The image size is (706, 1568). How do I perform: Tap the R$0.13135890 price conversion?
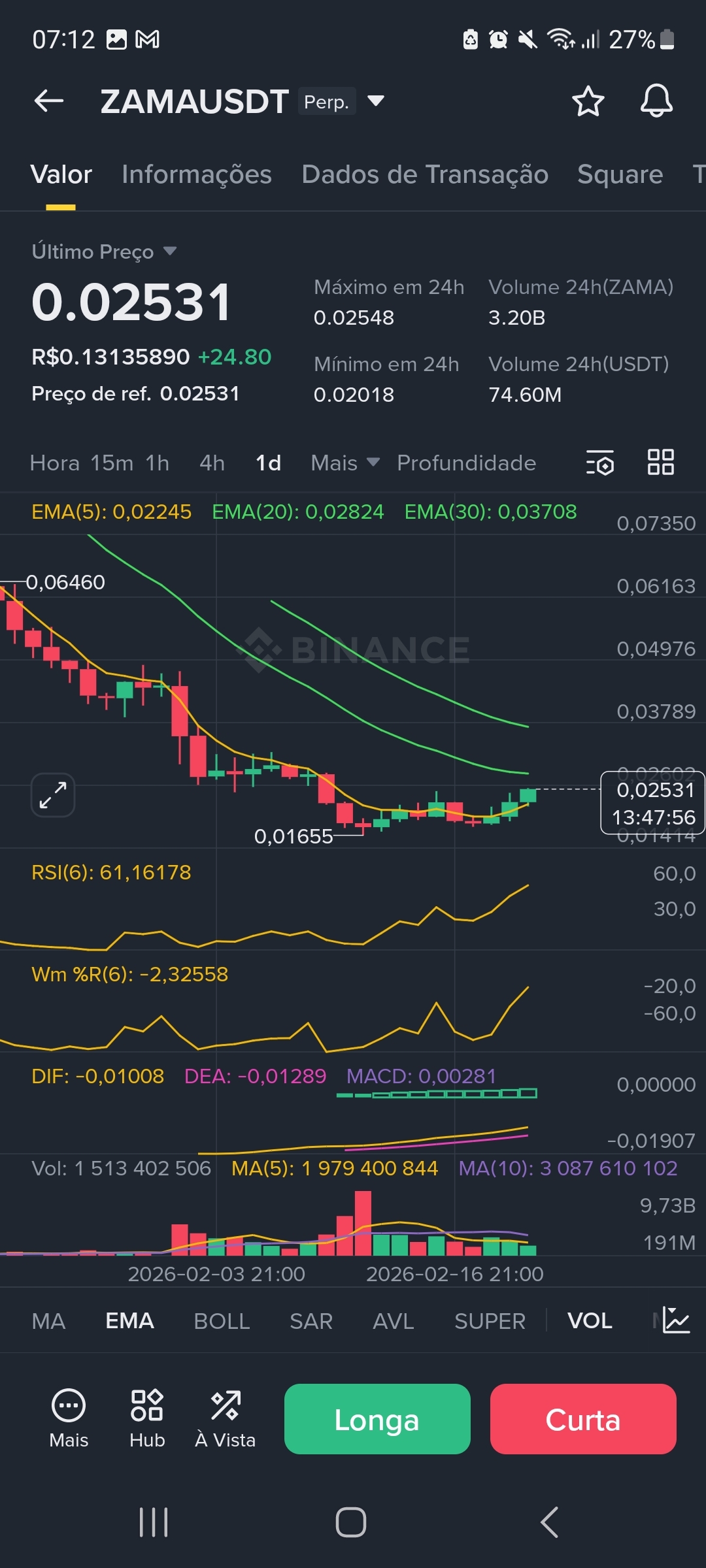pyautogui.click(x=110, y=357)
